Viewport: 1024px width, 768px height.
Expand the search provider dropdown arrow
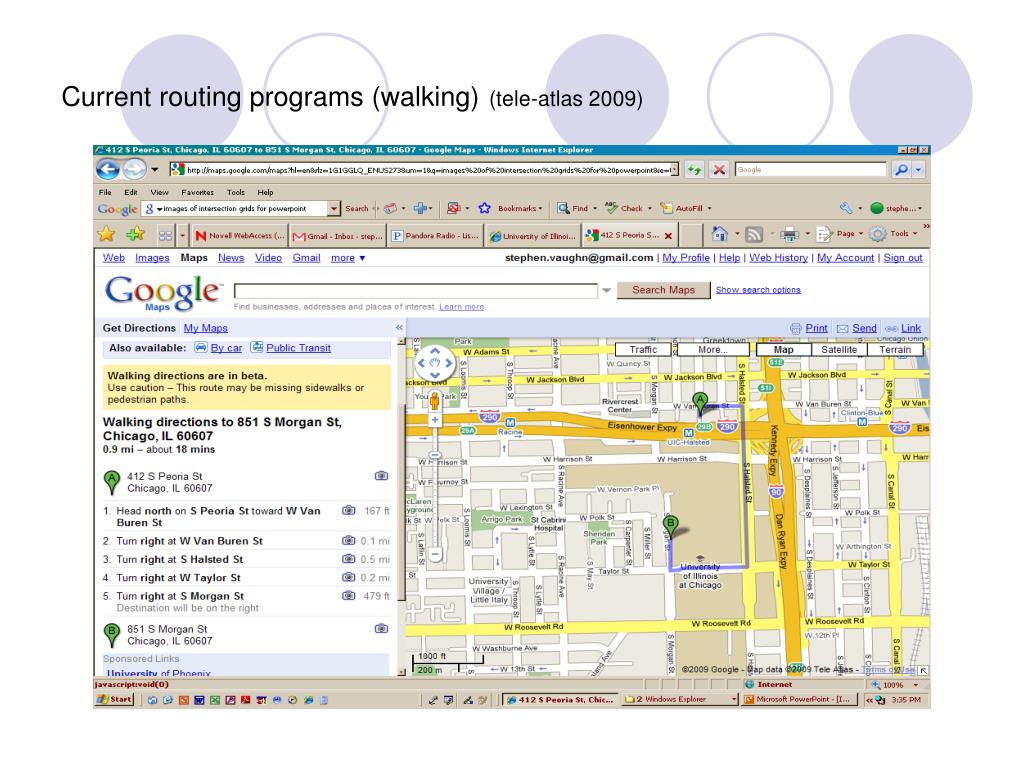[x=918, y=170]
